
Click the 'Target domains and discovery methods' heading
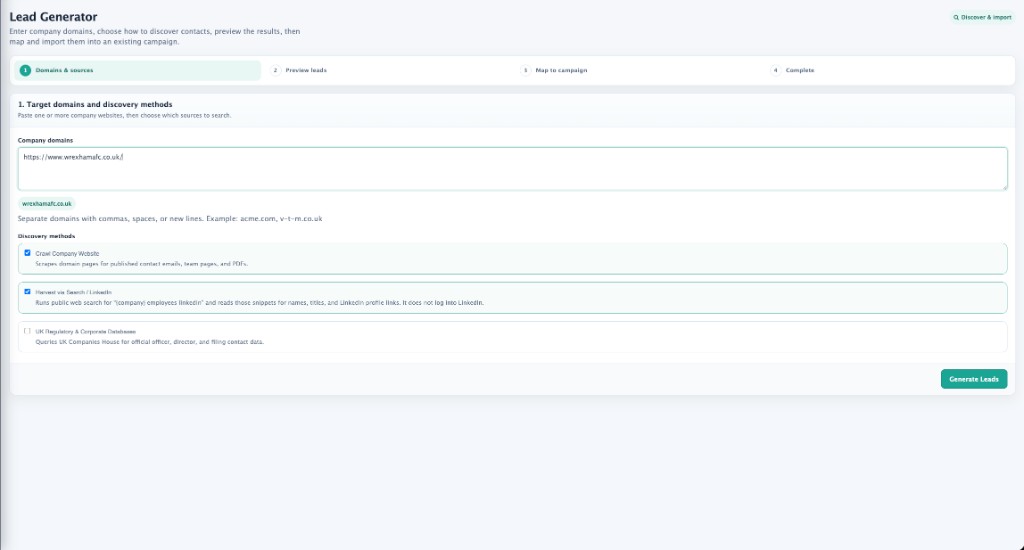tap(95, 105)
